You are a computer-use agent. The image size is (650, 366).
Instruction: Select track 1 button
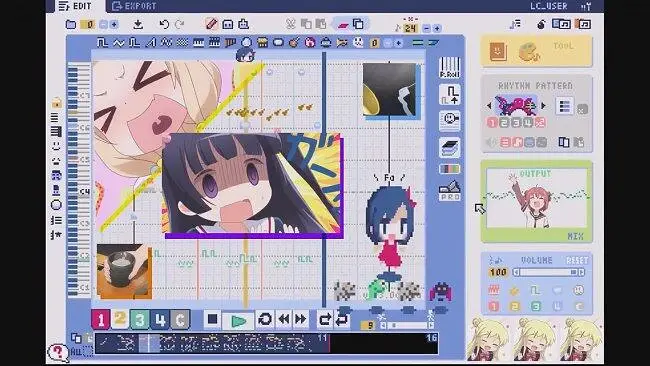pyautogui.click(x=100, y=319)
